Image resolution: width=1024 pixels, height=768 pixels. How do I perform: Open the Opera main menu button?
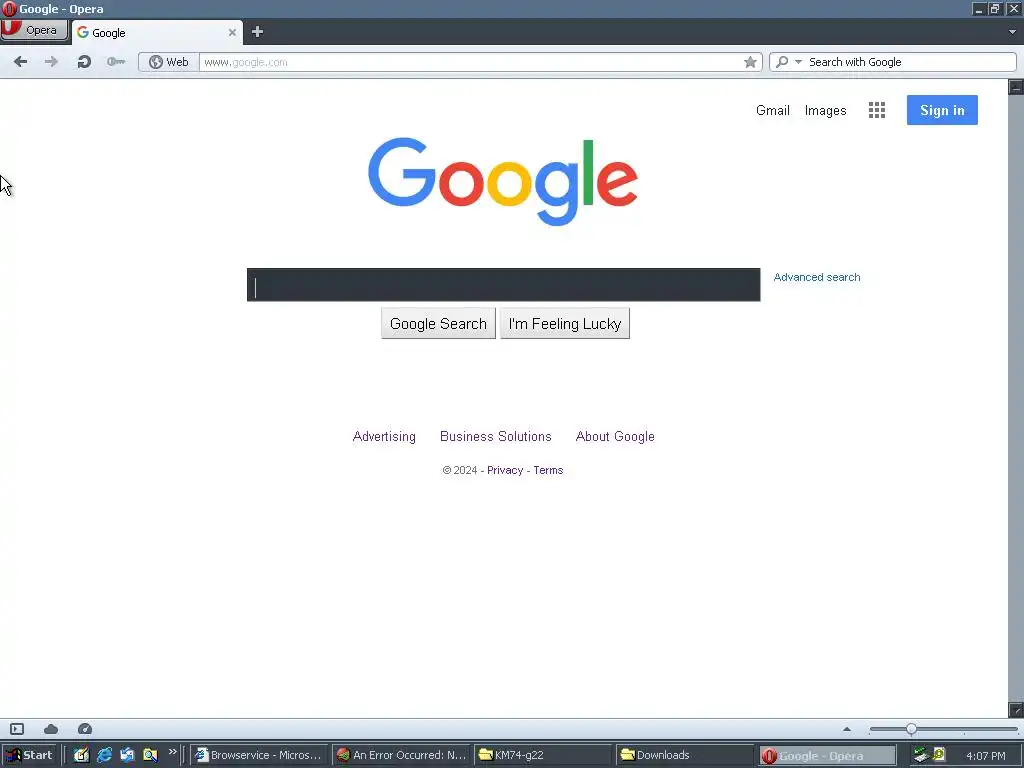click(34, 30)
